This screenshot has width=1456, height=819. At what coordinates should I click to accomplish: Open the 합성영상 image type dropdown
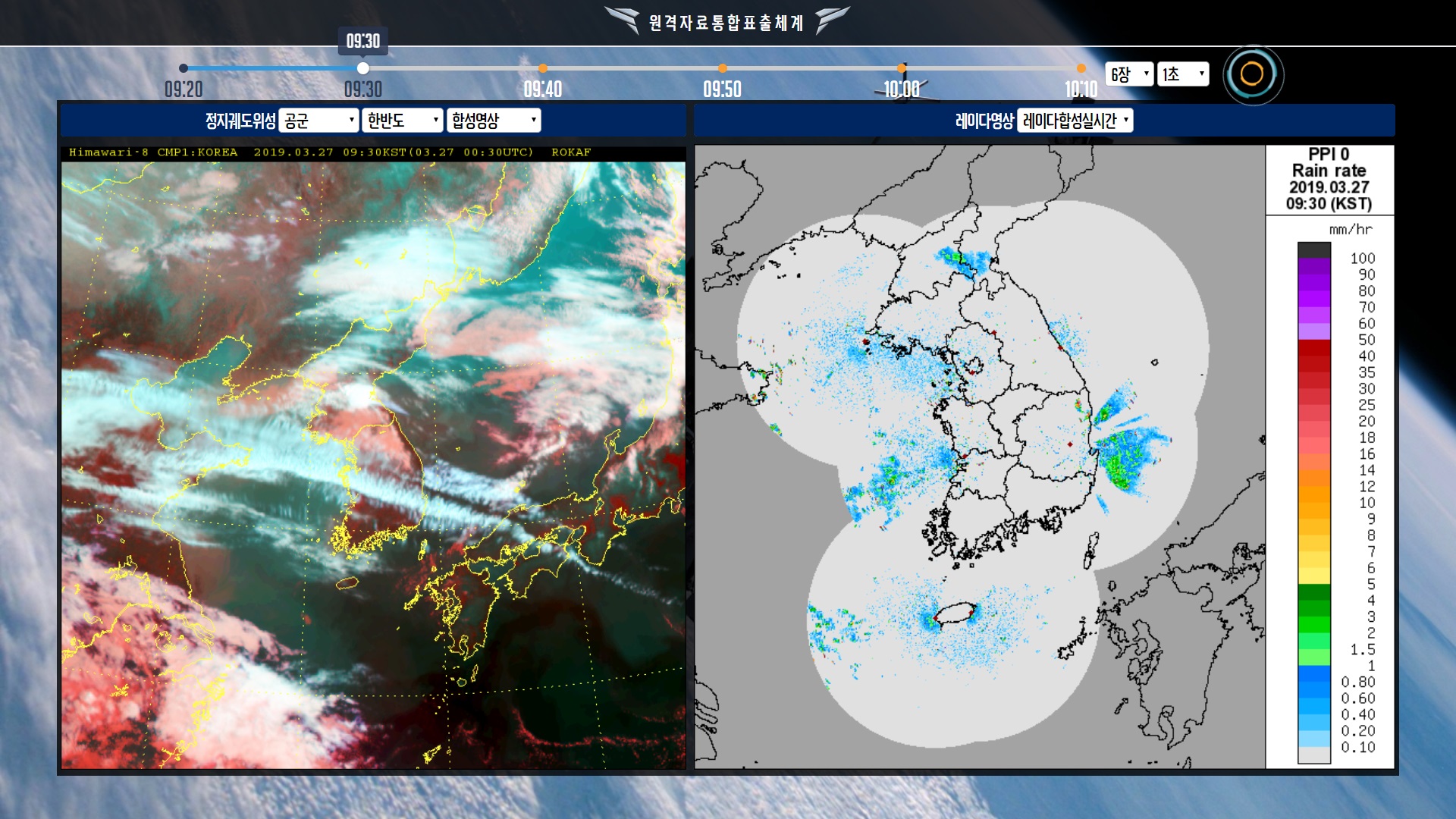tap(494, 121)
